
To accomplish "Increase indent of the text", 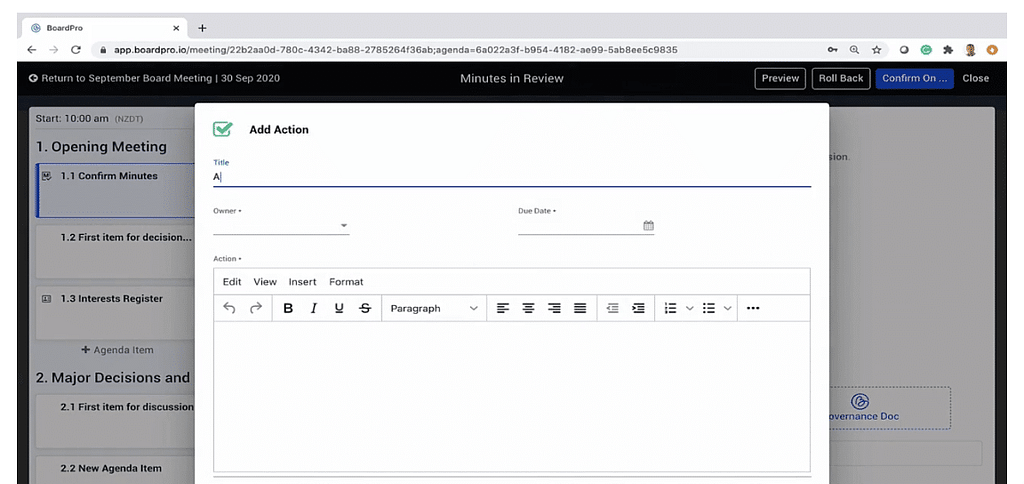I will pyautogui.click(x=638, y=309).
